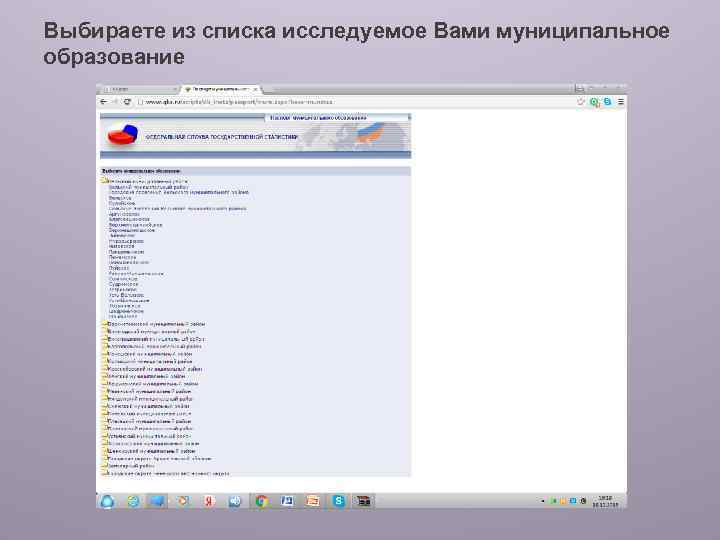Click the red circular extension icon
Image resolution: width=720 pixels, height=540 pixels.
pos(581,102)
